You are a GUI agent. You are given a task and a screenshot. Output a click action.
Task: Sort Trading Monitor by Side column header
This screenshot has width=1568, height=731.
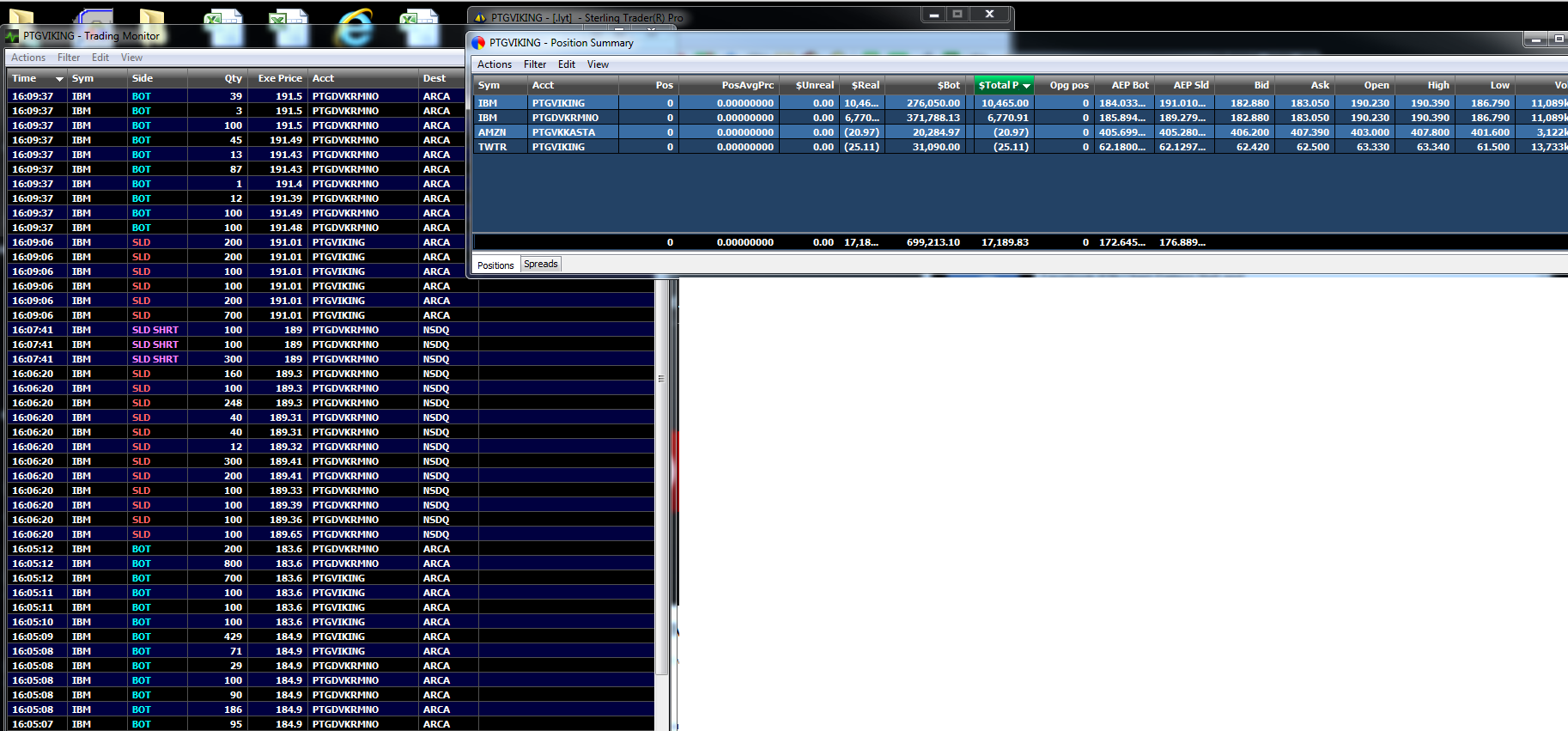click(x=158, y=78)
